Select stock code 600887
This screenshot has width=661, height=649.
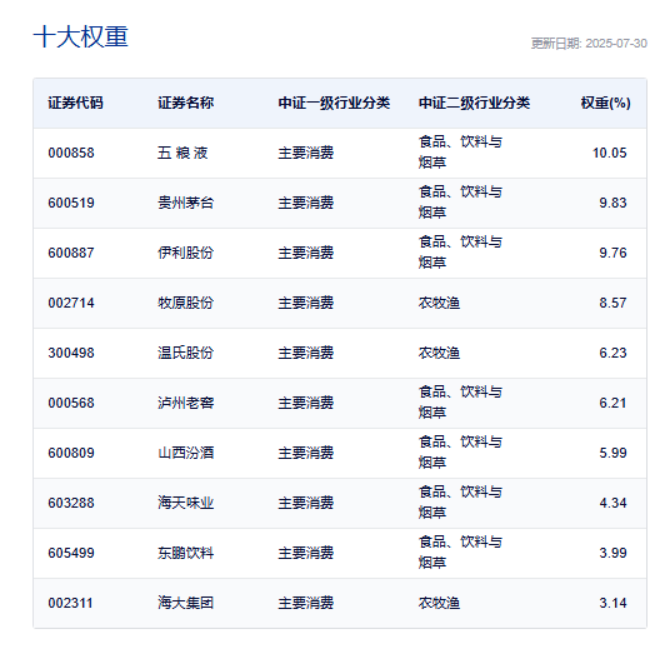click(71, 253)
